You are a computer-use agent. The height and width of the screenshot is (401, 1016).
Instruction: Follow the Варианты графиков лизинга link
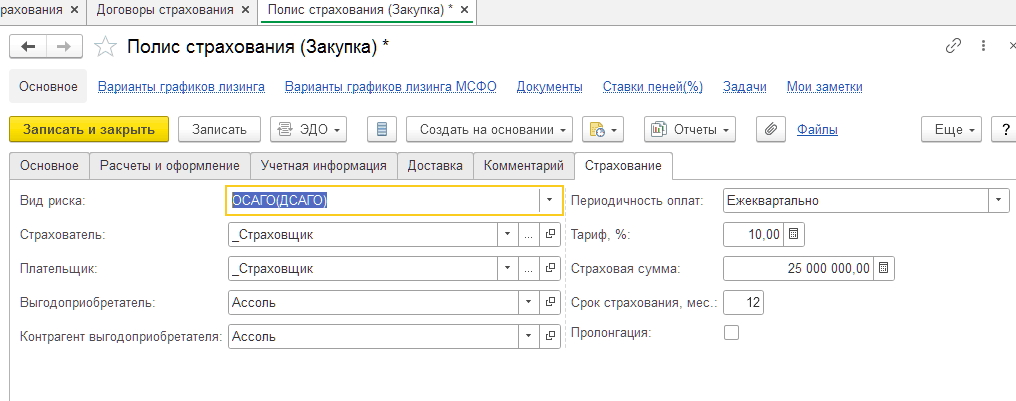(x=181, y=87)
